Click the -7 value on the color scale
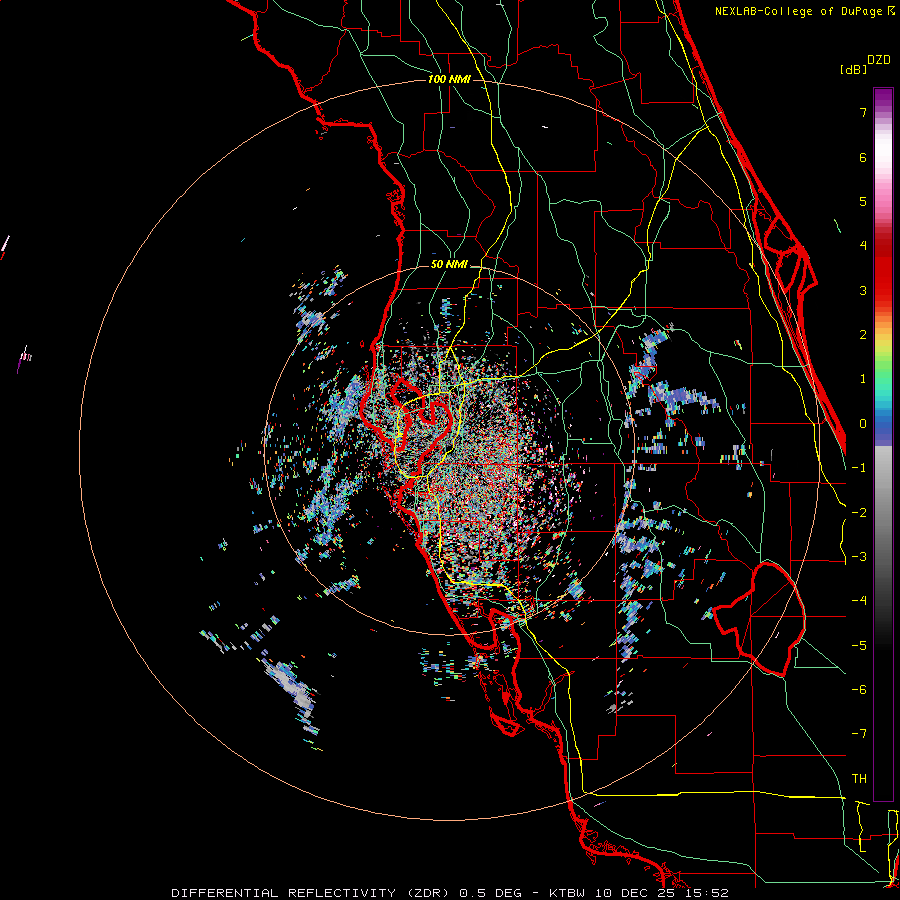This screenshot has height=900, width=900. (x=859, y=734)
